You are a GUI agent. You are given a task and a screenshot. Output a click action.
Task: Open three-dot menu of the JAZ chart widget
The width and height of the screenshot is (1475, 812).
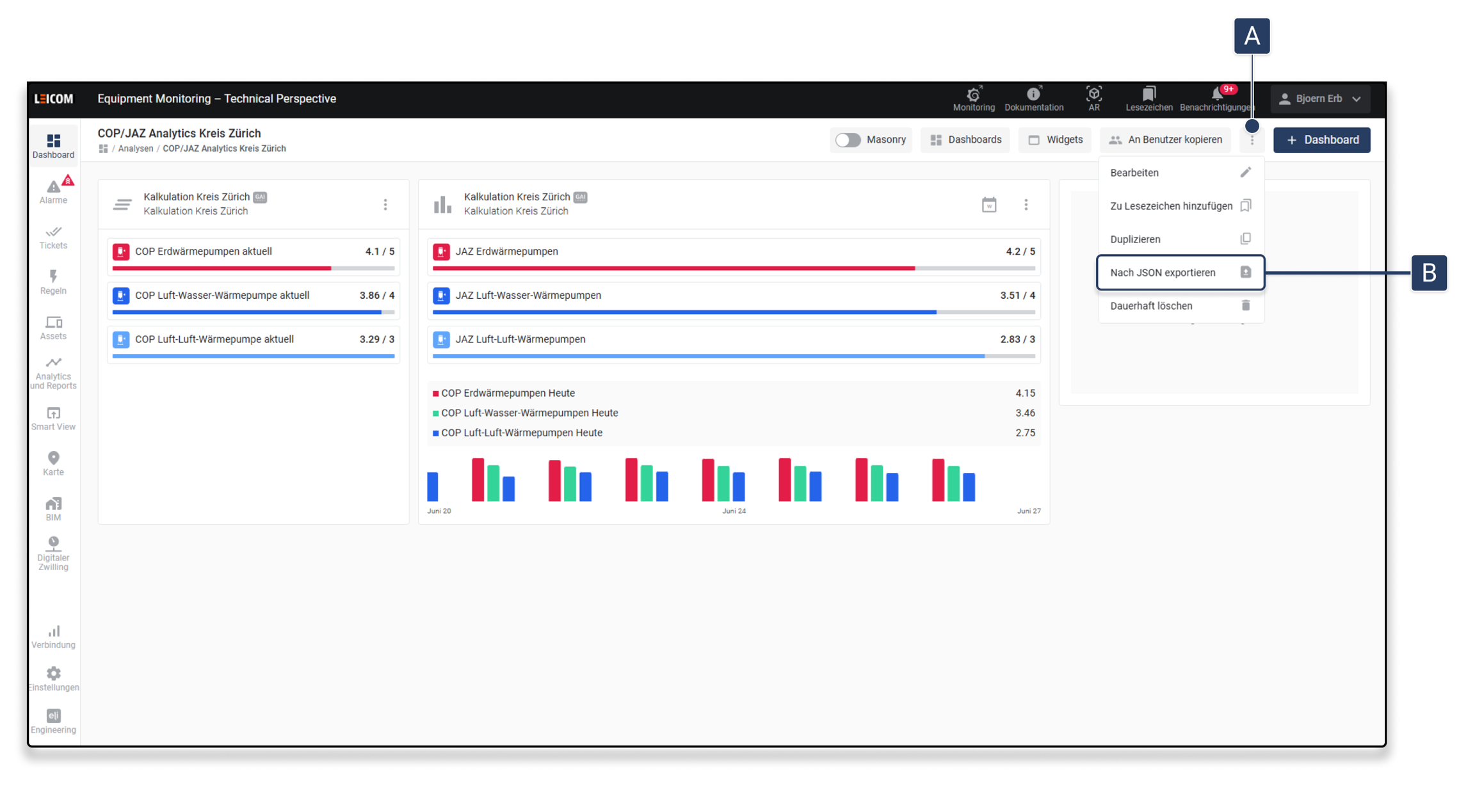(1026, 205)
